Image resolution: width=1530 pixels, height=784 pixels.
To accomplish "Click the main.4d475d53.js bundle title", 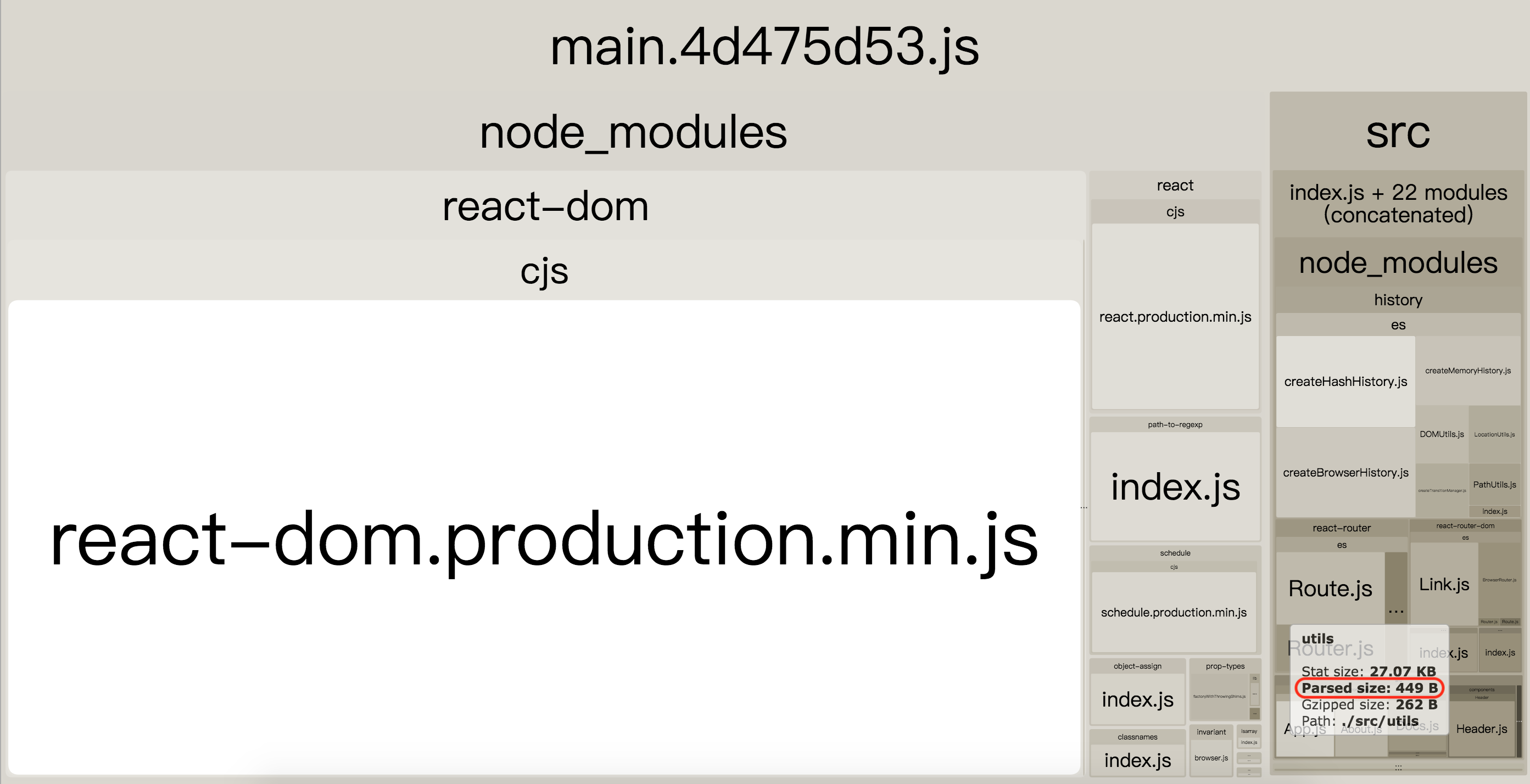I will (x=764, y=46).
